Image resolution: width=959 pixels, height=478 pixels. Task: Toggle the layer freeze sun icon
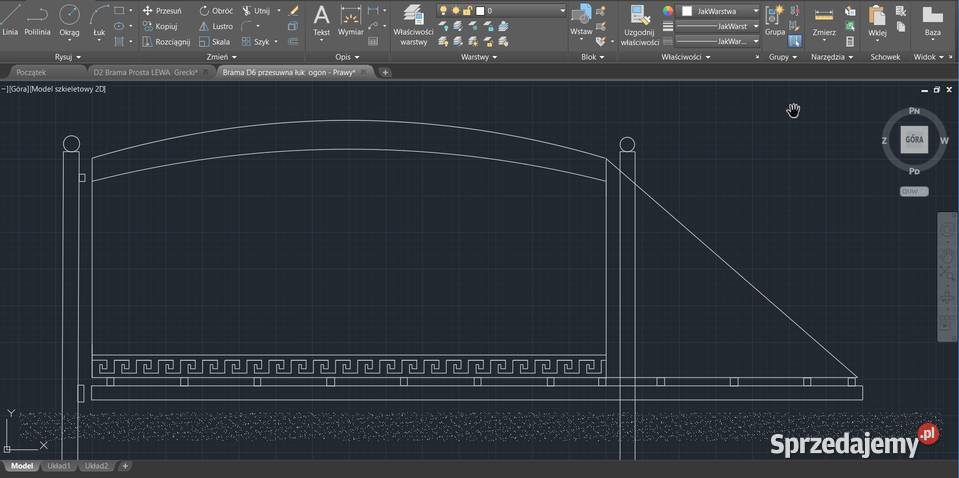[x=455, y=11]
